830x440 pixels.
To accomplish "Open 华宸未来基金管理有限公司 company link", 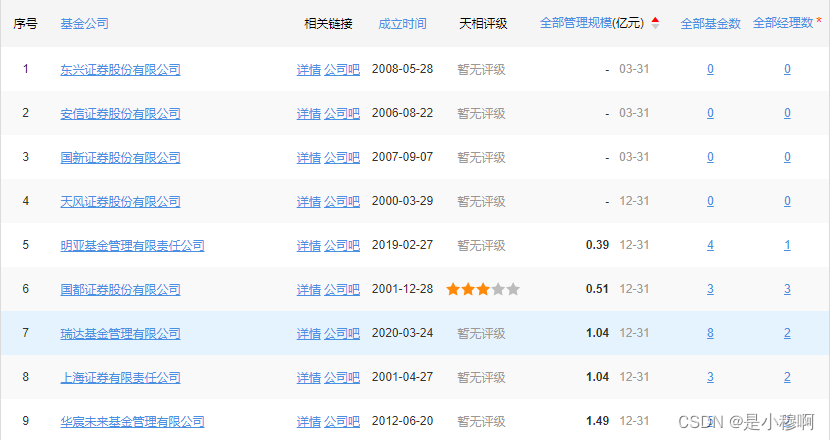I will click(x=132, y=421).
